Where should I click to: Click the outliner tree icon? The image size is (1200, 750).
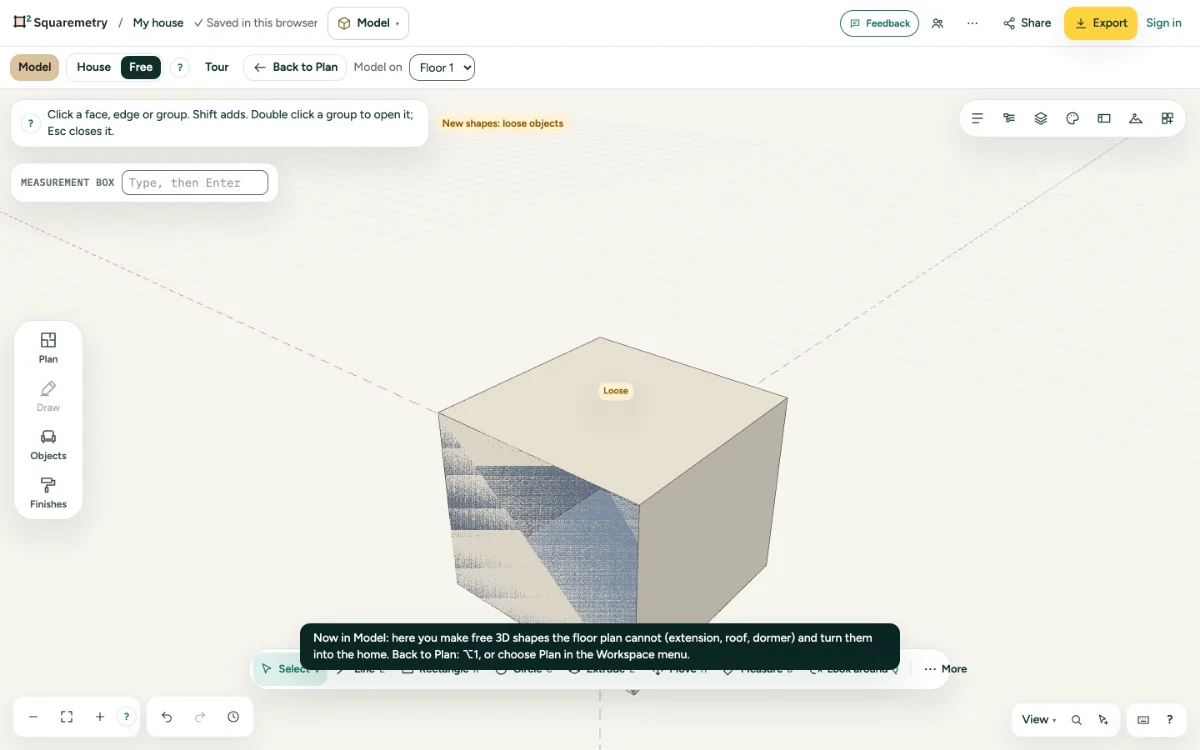click(1009, 118)
